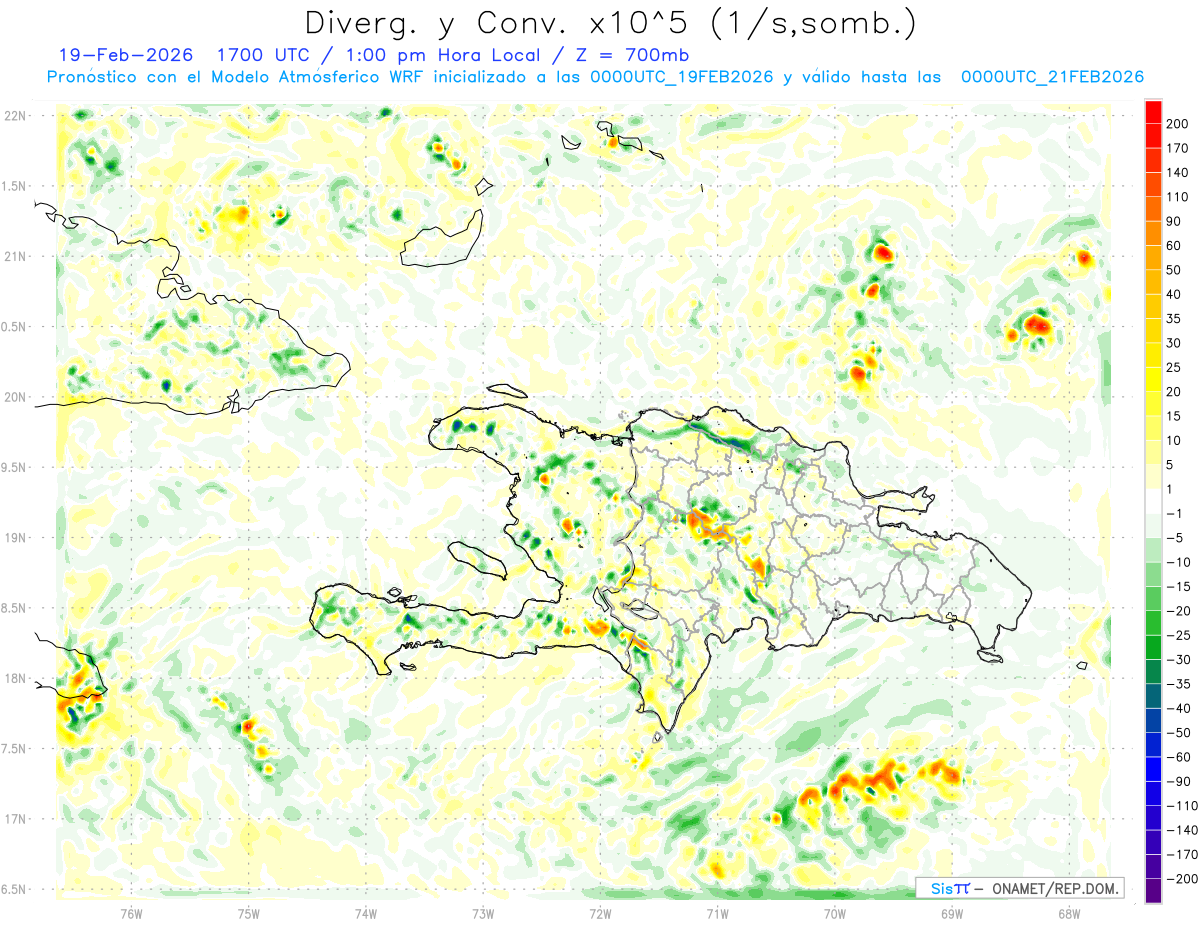Click the yellow swatch between 20 and 25

[1153, 380]
